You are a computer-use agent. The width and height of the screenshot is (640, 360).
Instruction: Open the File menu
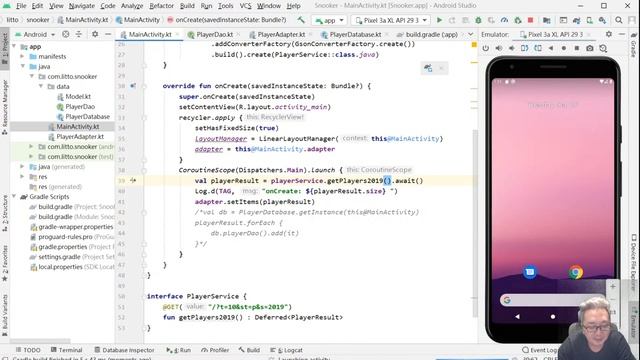coord(21,6)
